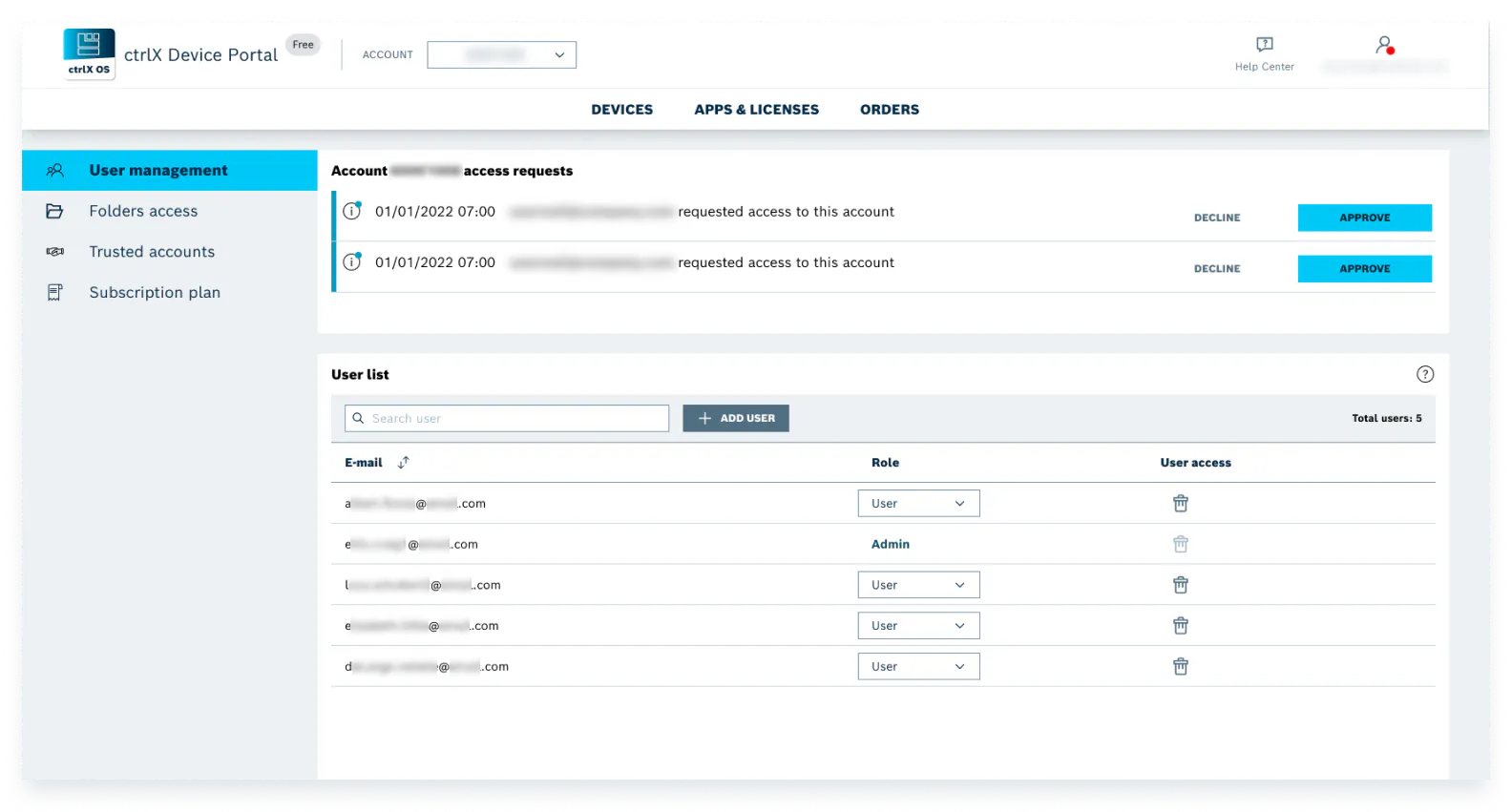Click the E-mail column sort icon
Viewport: 1512px width, 812px height.
pyautogui.click(x=404, y=462)
